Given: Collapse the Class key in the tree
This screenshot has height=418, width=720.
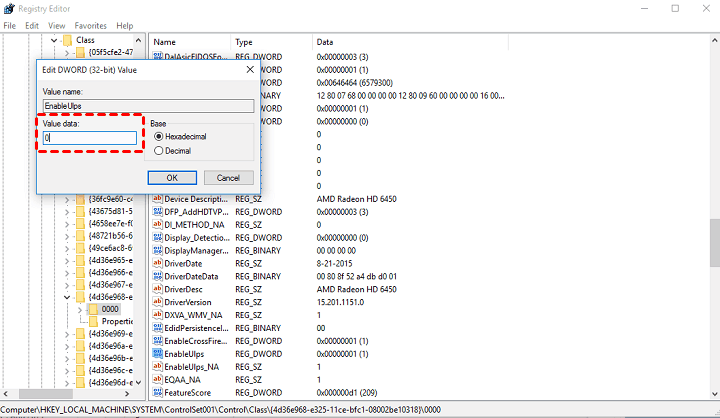Looking at the screenshot, I should [54, 40].
